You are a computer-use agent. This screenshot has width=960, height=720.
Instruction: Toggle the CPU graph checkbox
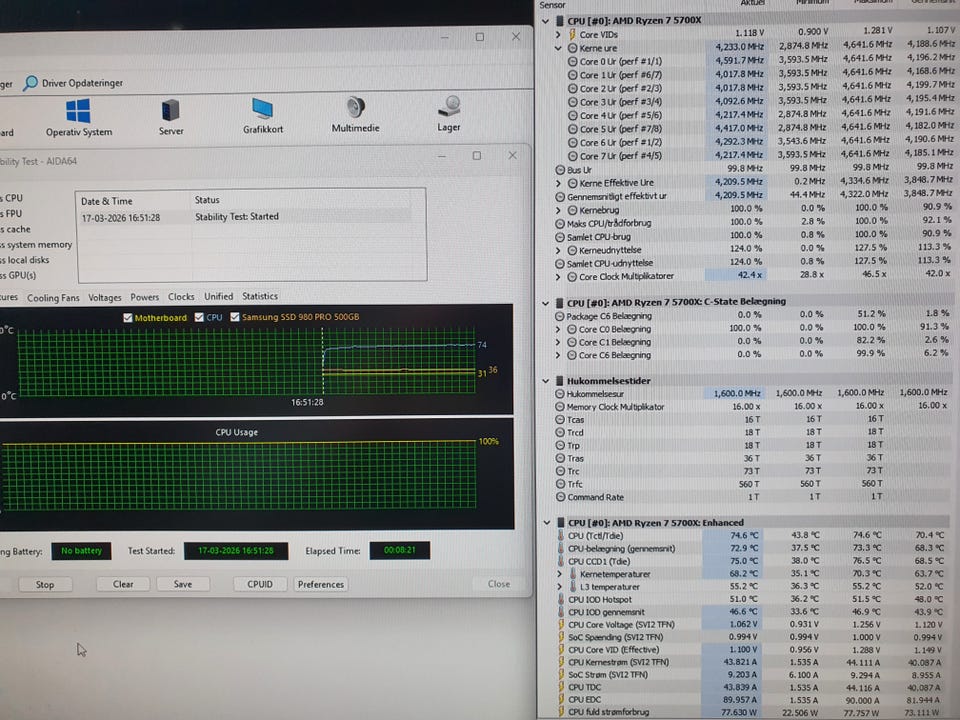click(x=200, y=318)
